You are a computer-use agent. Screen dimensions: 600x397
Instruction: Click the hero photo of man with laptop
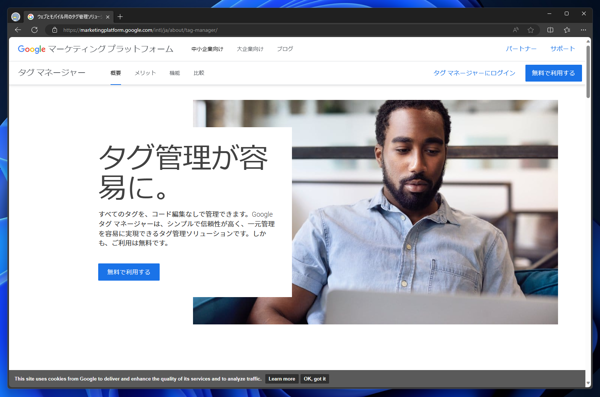point(425,212)
